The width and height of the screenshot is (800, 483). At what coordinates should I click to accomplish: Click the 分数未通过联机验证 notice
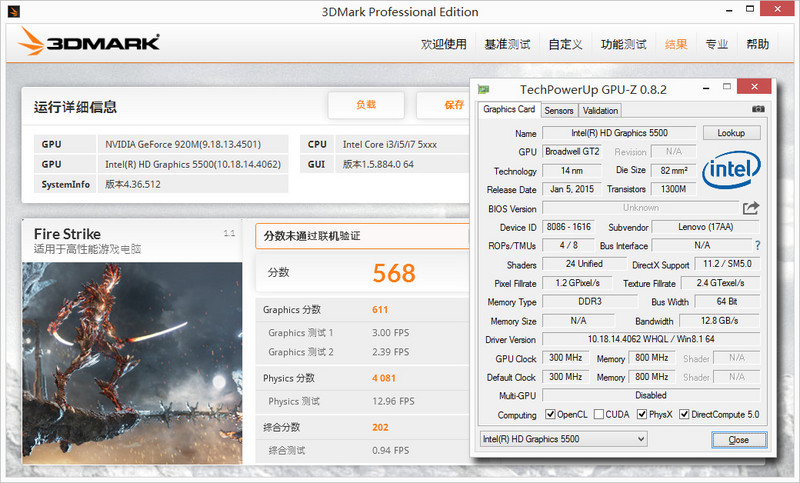[362, 236]
